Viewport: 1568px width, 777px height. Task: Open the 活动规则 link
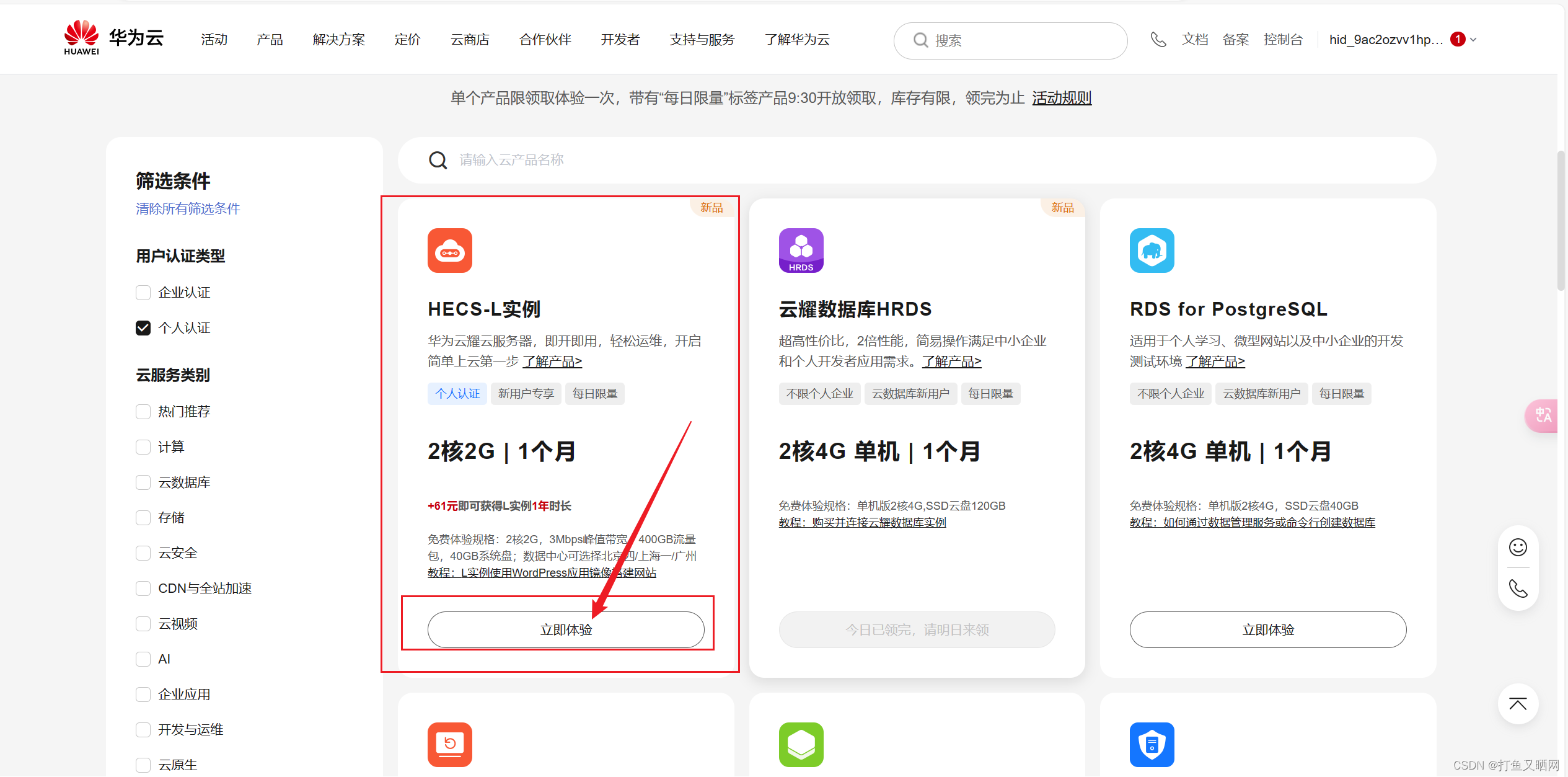[x=1061, y=98]
